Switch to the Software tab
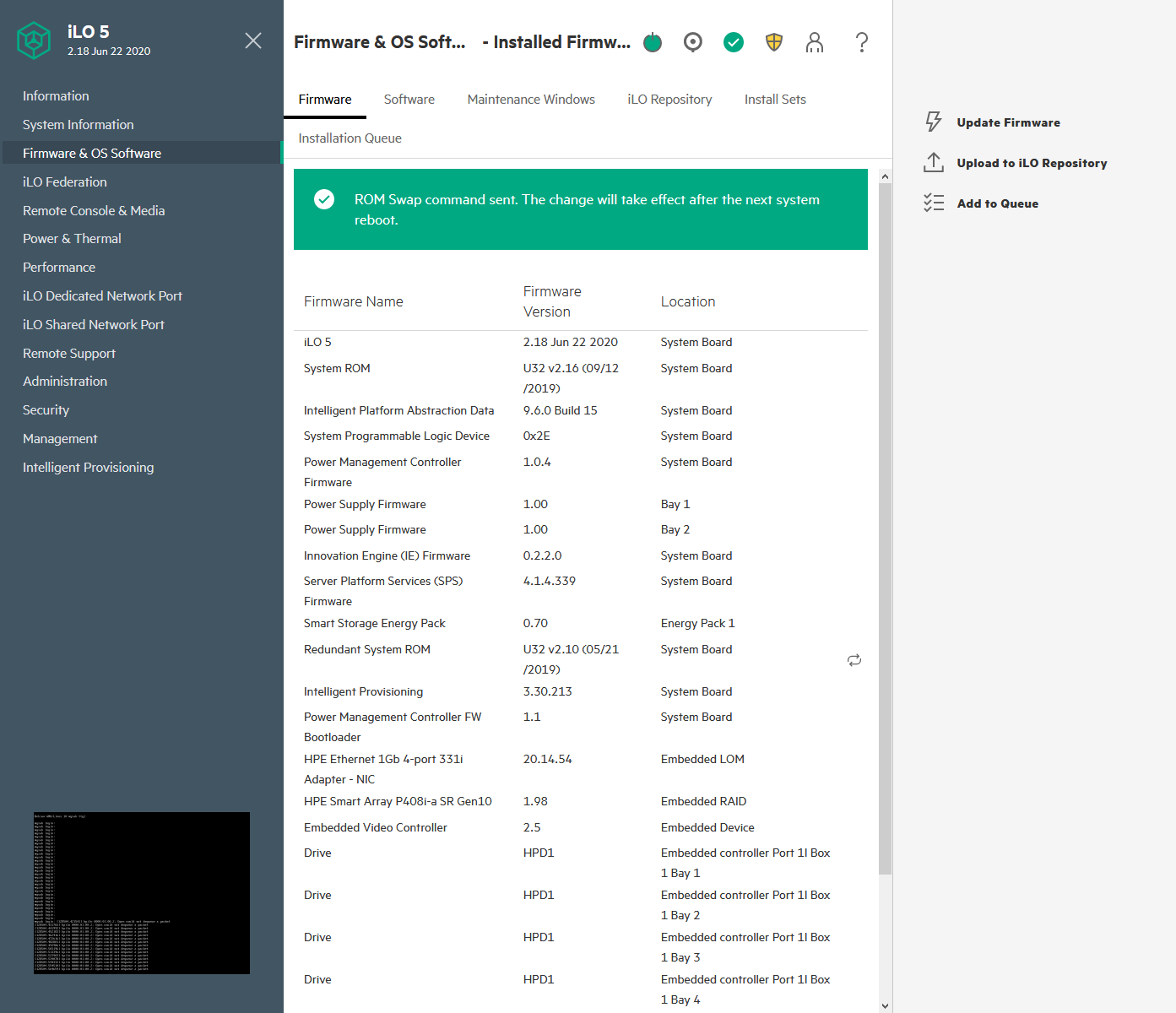Viewport: 1176px width, 1013px height. (x=409, y=100)
